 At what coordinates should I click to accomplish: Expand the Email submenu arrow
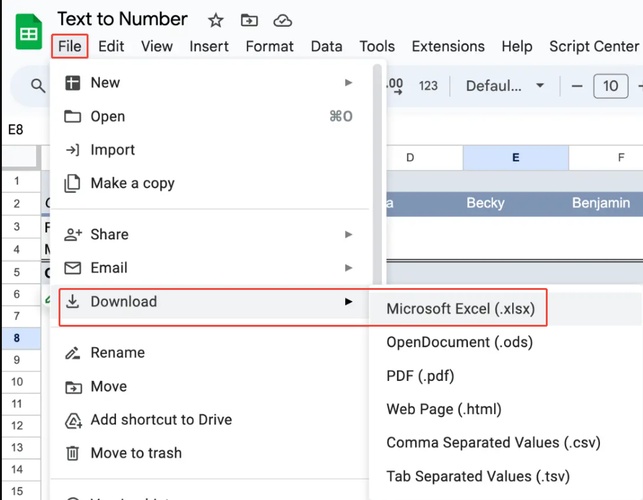(x=349, y=268)
